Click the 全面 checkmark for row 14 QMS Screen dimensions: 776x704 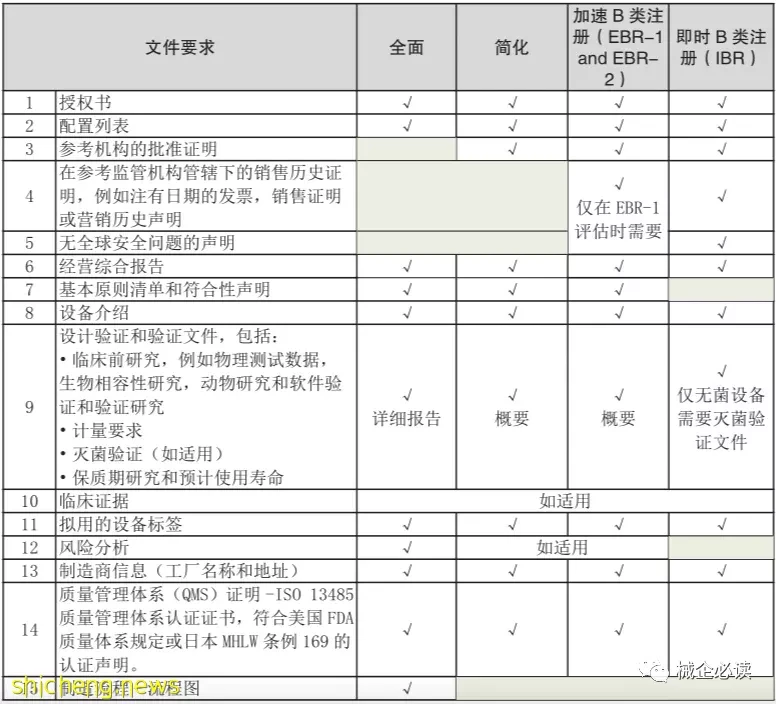tap(407, 629)
